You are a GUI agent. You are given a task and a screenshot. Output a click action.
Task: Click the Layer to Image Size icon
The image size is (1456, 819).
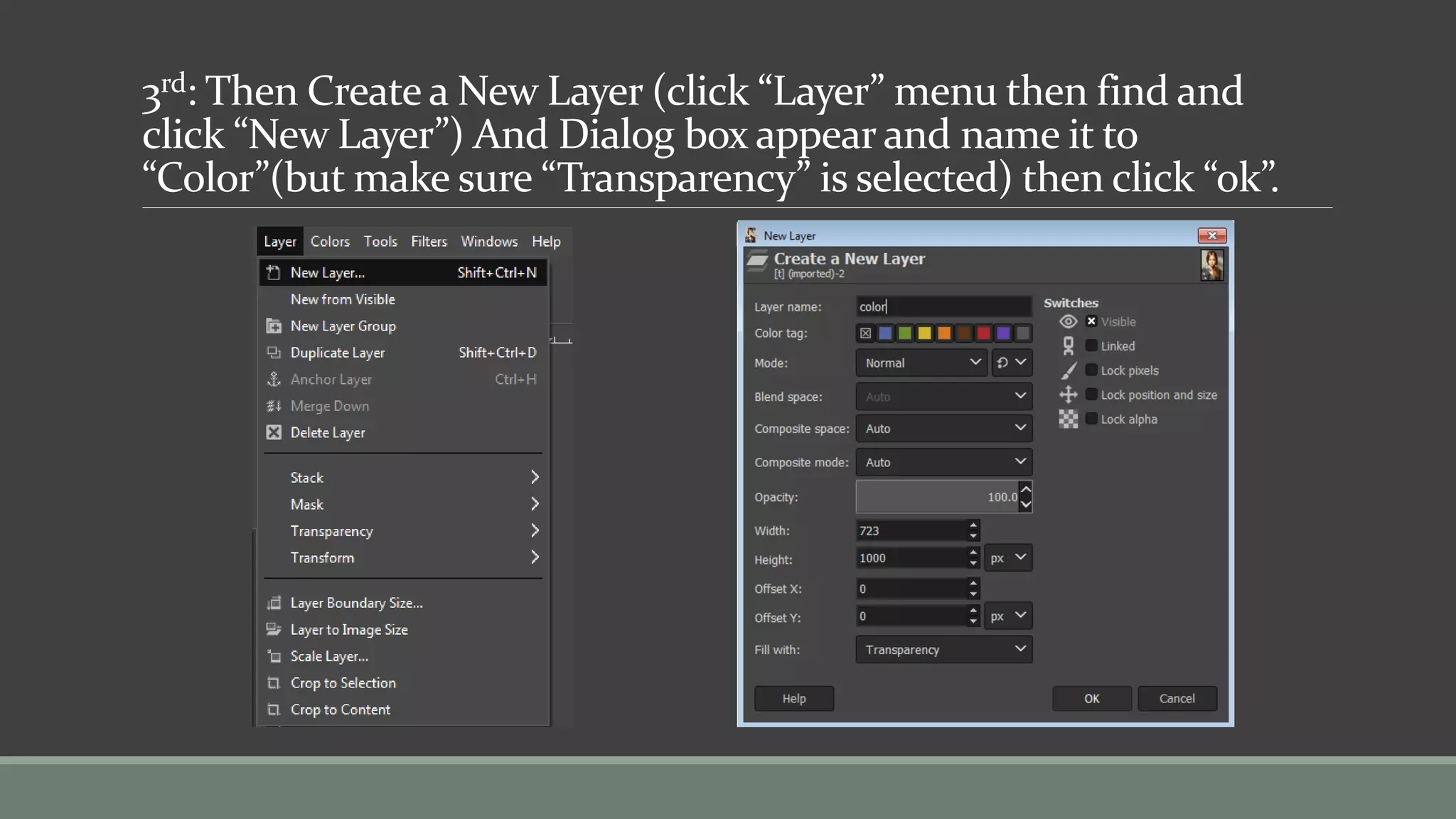(273, 629)
